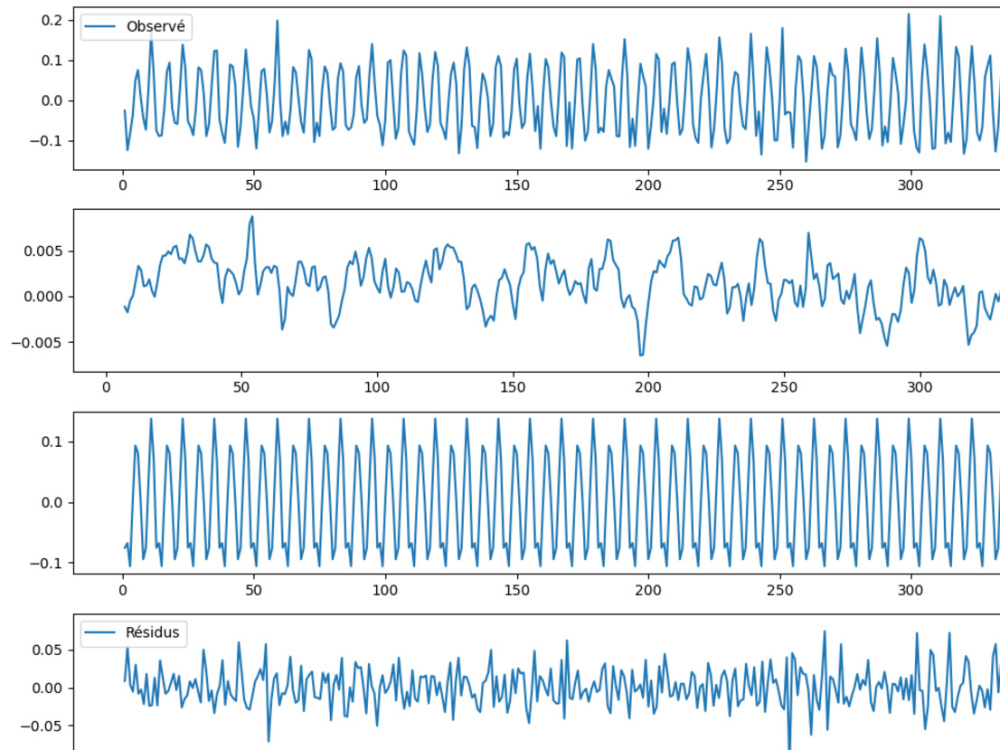This screenshot has height=750, width=1000.
Task: Select the 0.000 y-tick of the second plot
Action: (44, 297)
